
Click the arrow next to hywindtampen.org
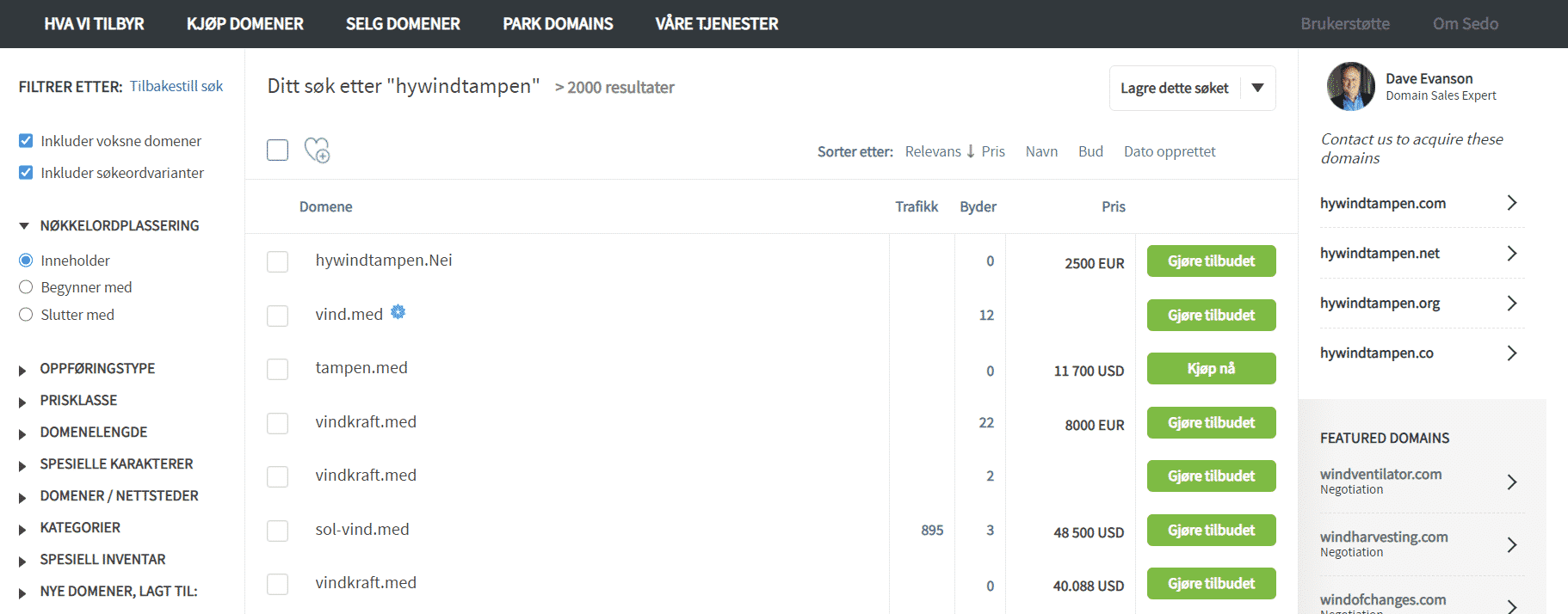tap(1511, 303)
